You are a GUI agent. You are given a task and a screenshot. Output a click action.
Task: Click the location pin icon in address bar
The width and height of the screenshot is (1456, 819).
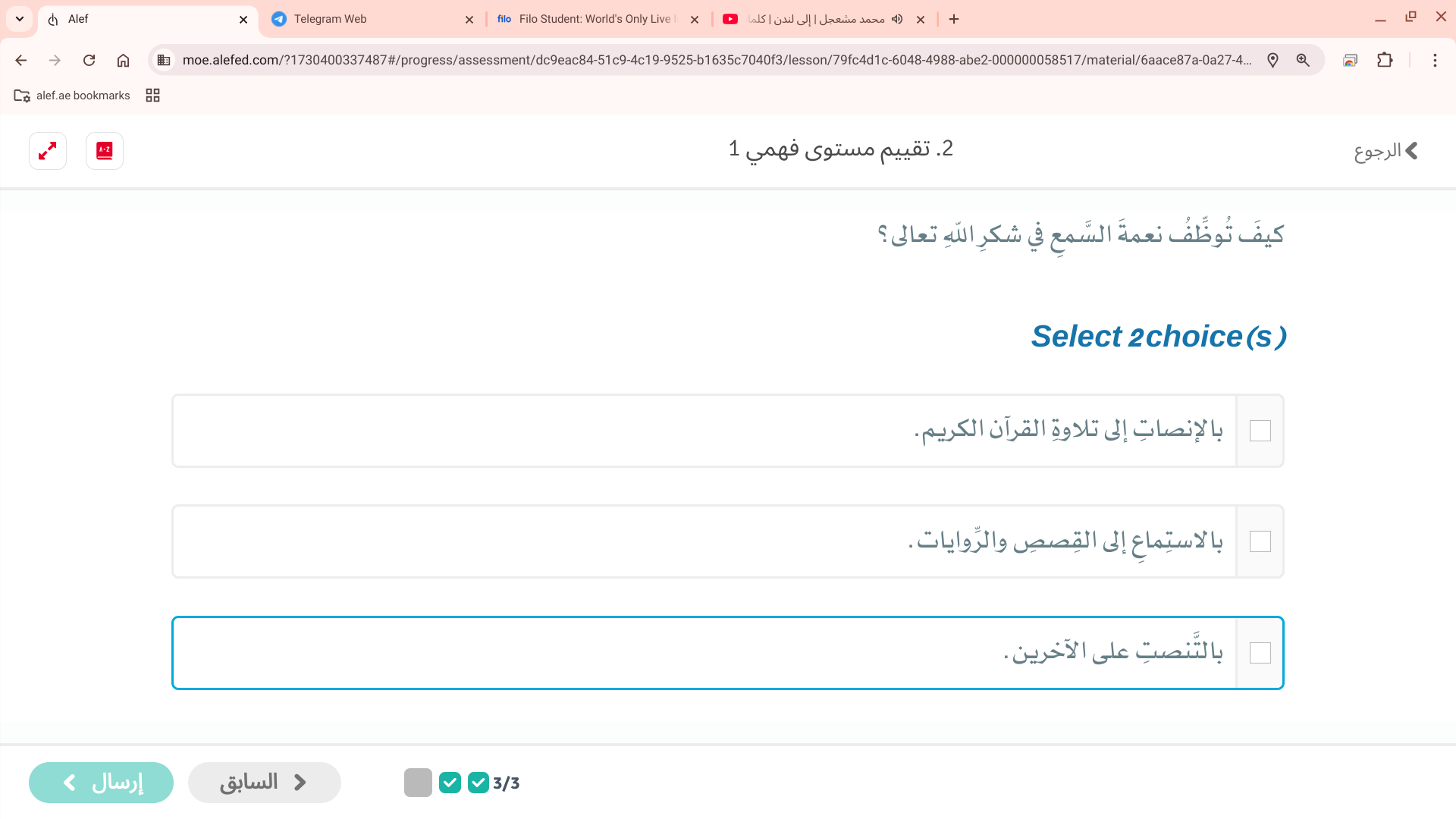point(1272,60)
